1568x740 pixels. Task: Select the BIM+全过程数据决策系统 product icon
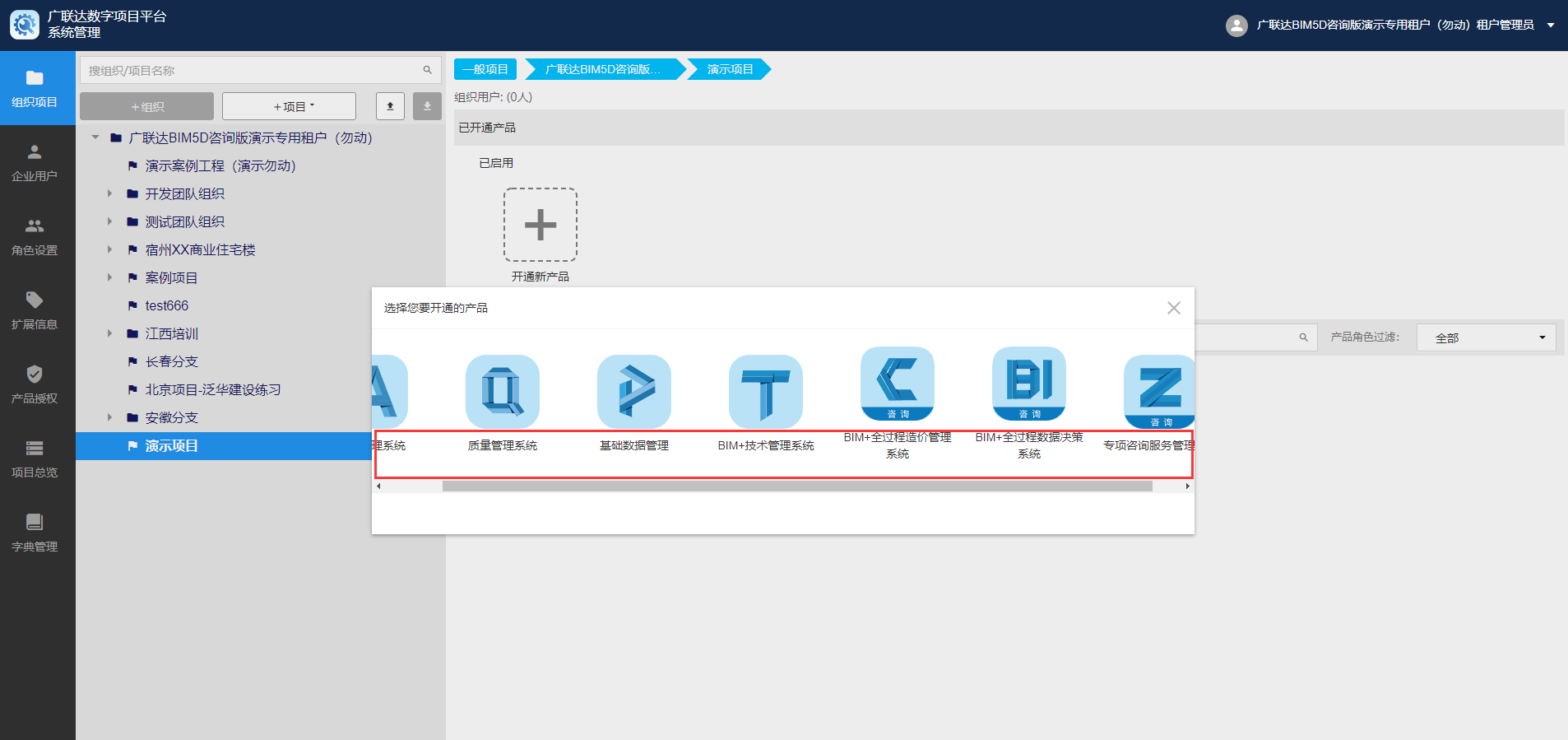1029,384
